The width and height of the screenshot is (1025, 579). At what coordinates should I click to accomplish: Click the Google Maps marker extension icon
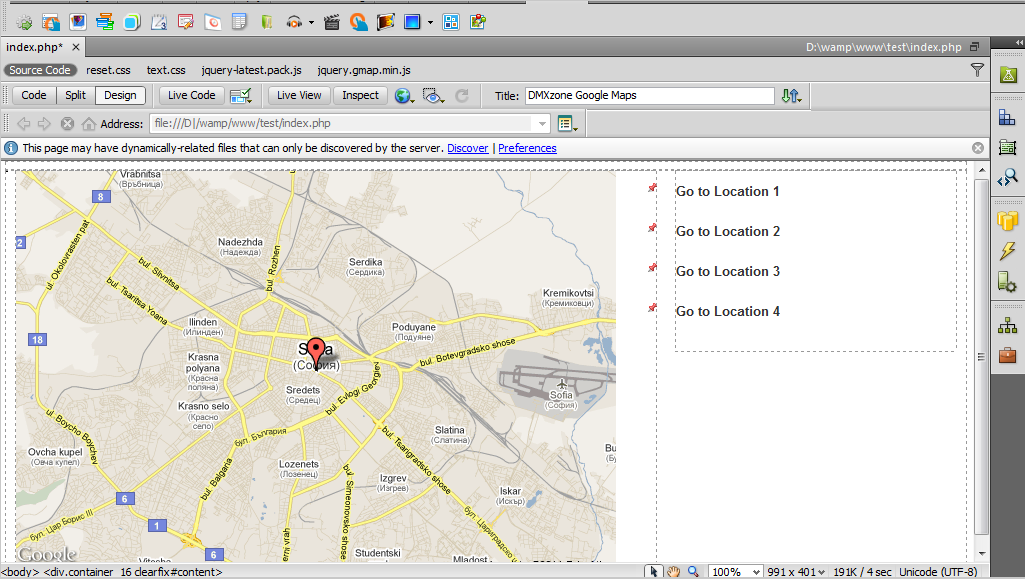478,22
